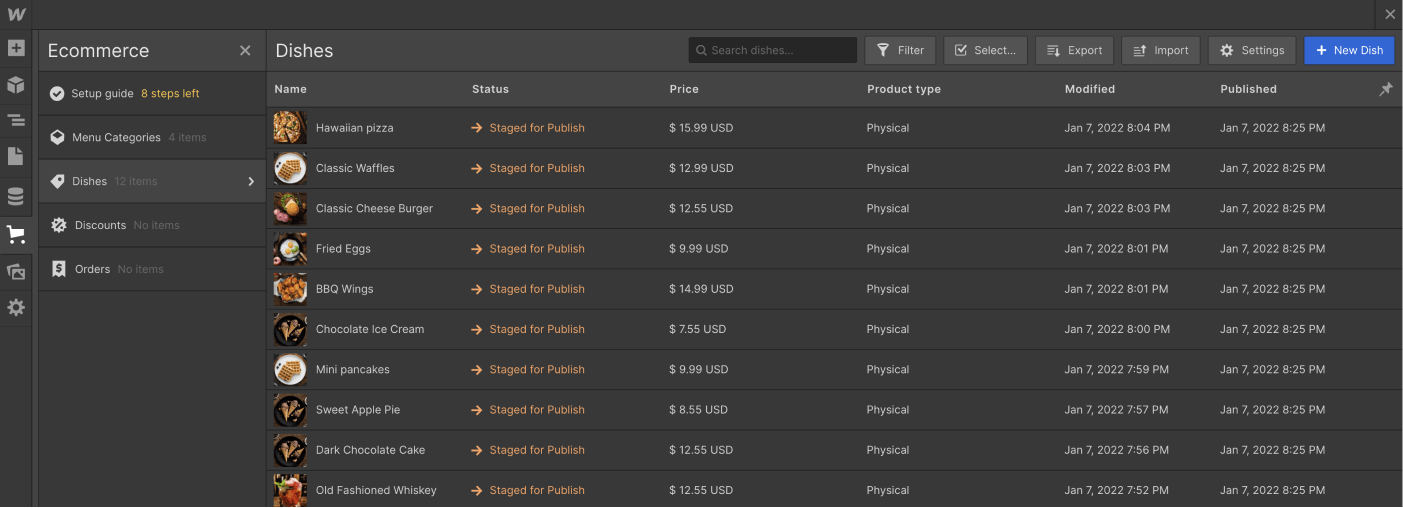Open the Assets panel icon
The image size is (1403, 508).
click(x=16, y=271)
